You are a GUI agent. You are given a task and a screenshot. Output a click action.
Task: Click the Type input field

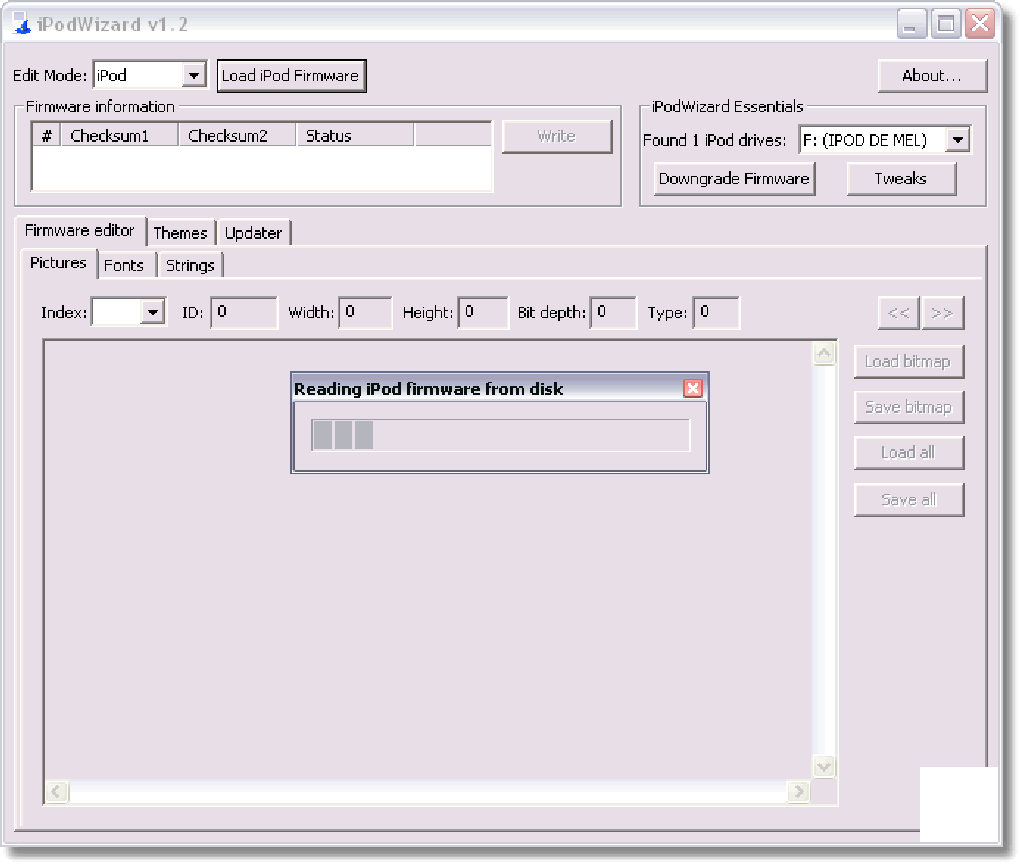(x=716, y=312)
